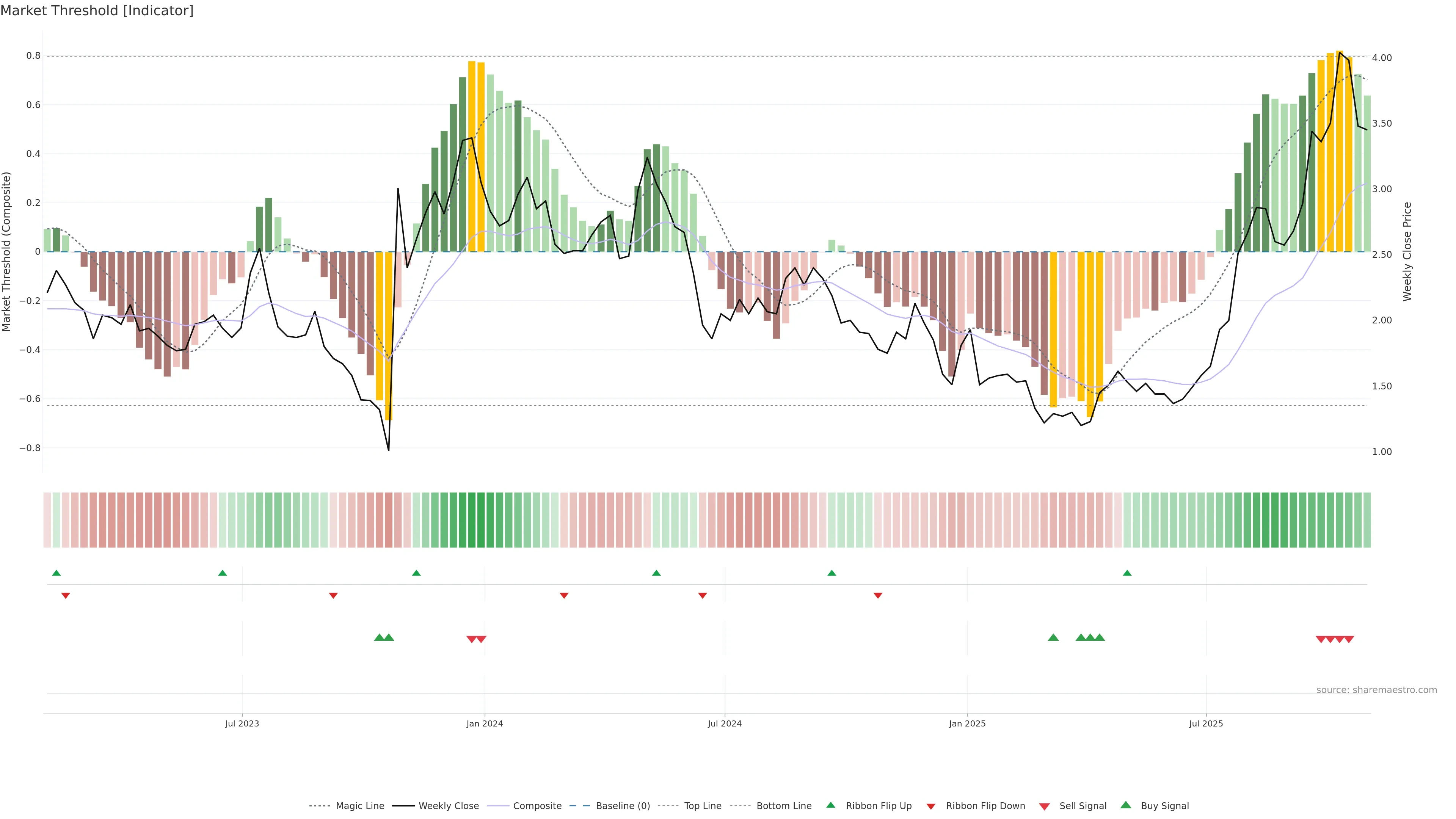Click the first red ribbon flip down marker

66,595
